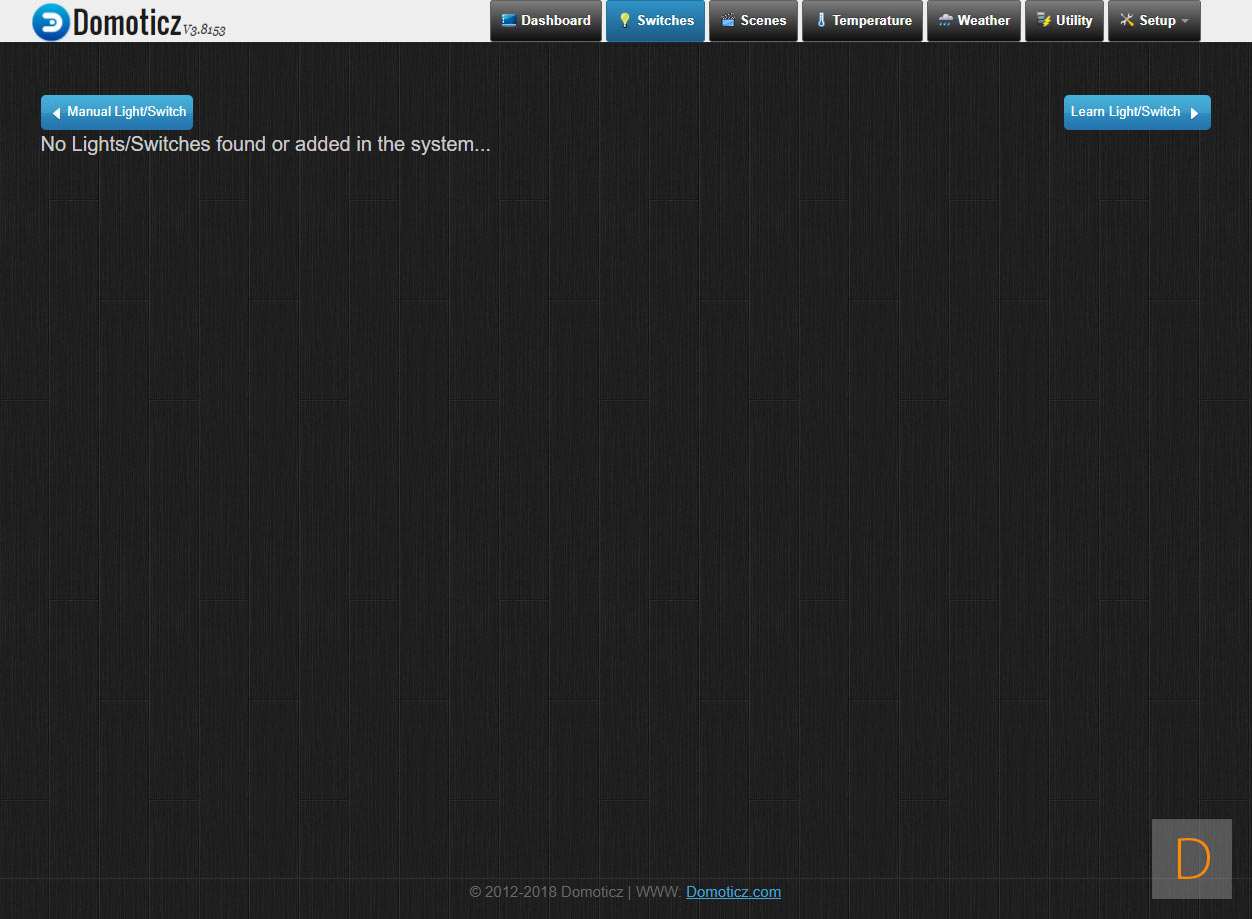Click the right arrow on Learn Light/Switch
1252x919 pixels.
[1194, 113]
